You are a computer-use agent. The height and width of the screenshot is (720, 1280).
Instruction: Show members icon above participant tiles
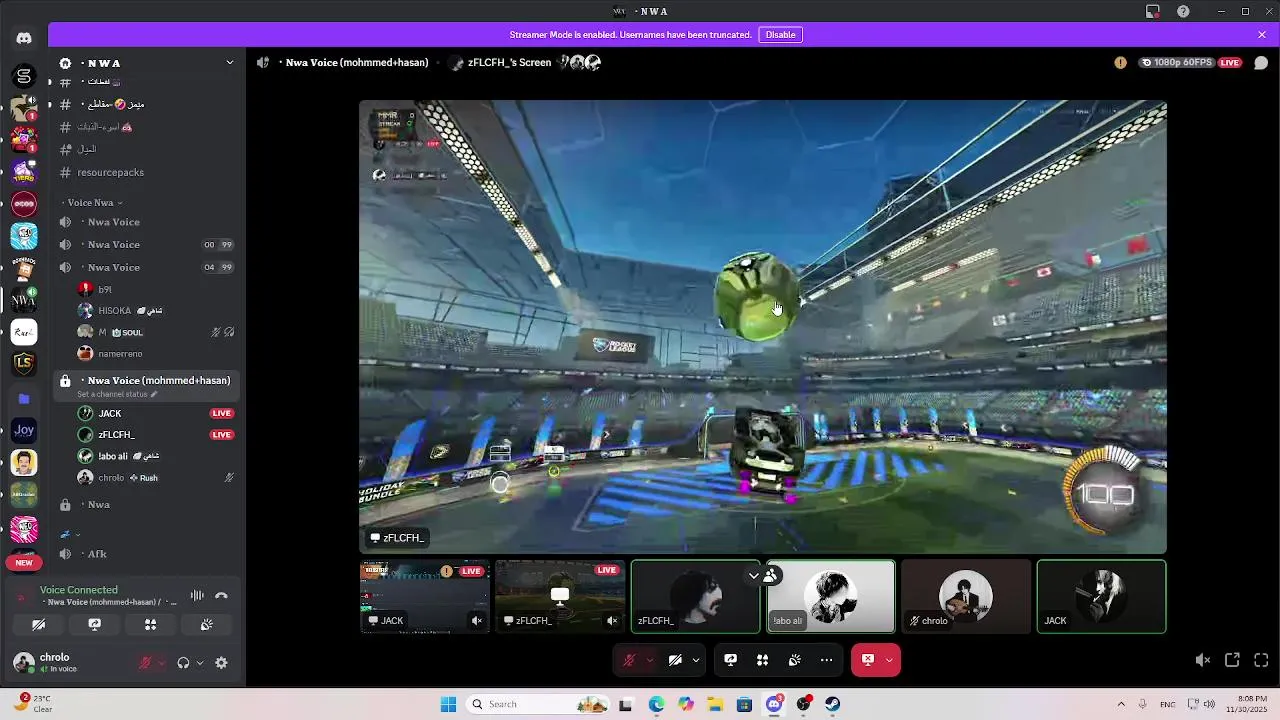(x=771, y=575)
